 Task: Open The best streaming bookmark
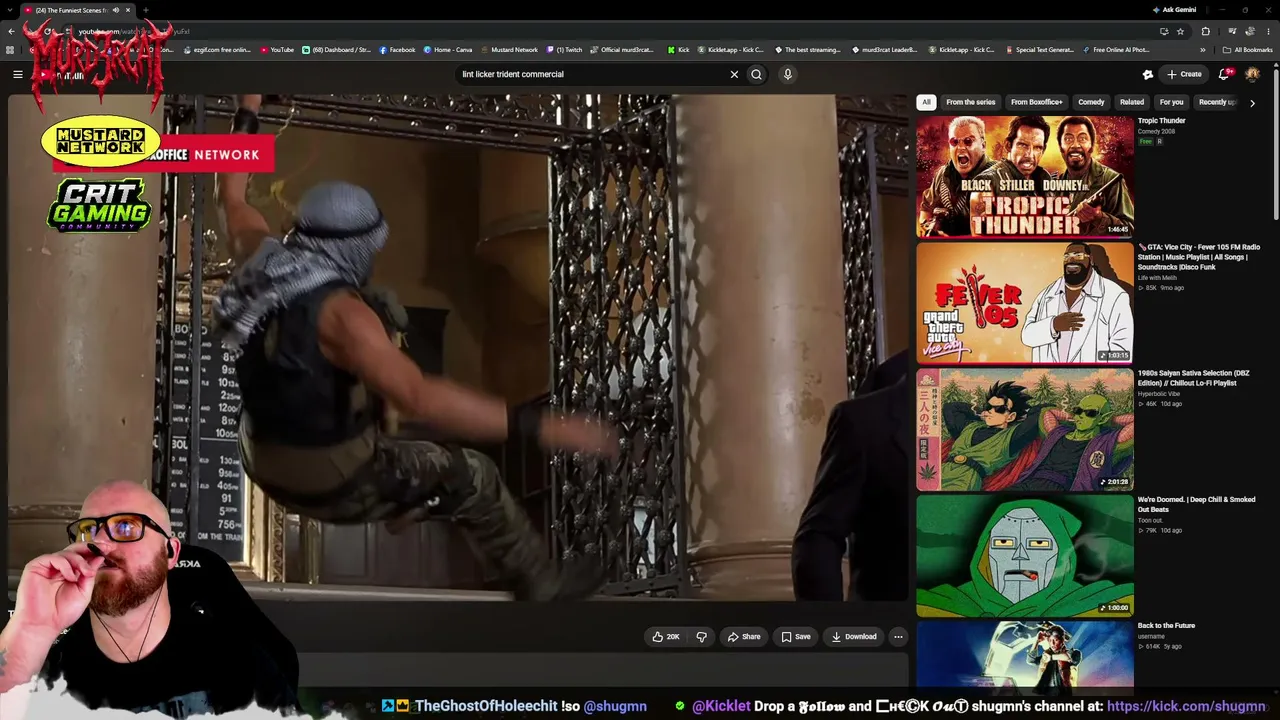coord(808,50)
